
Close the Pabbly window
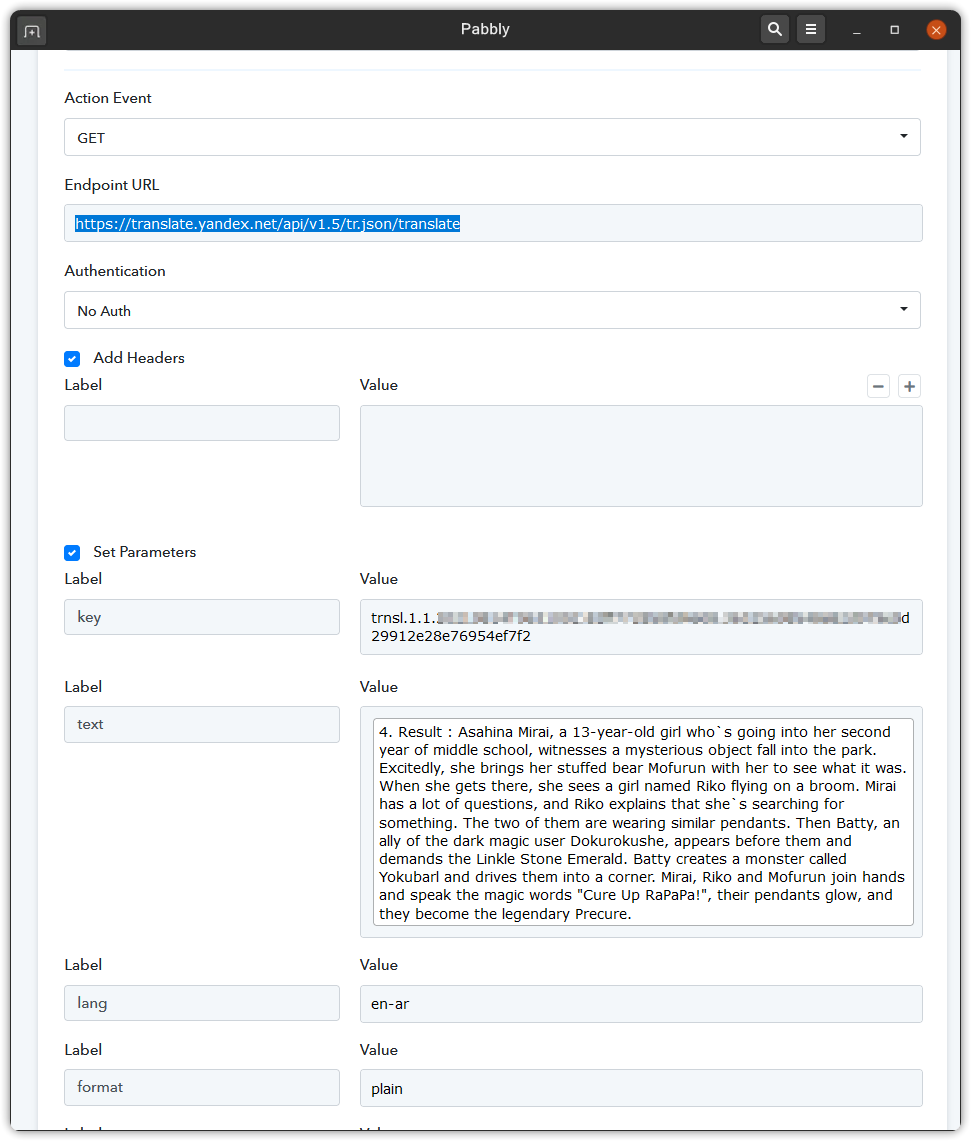[936, 30]
